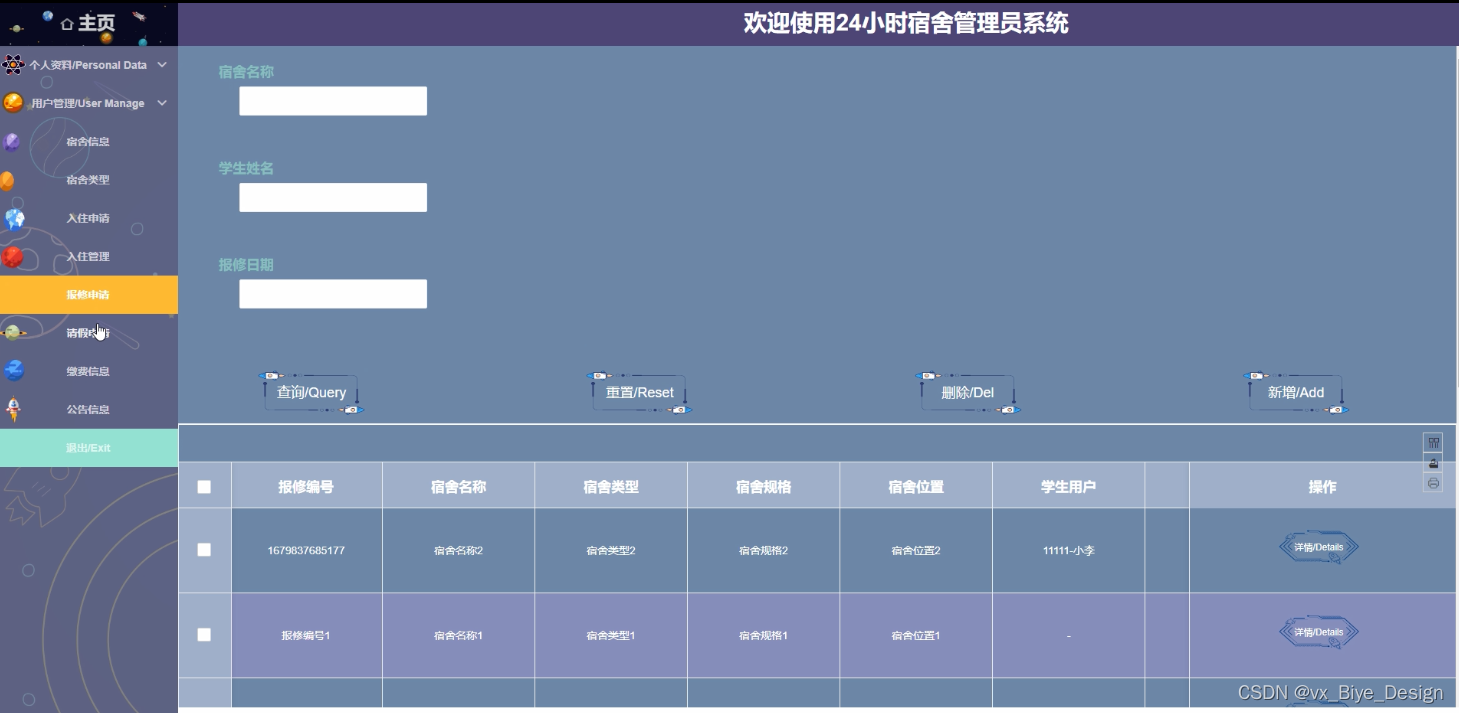The height and width of the screenshot is (713, 1459).
Task: Click the cell 宿舍名称2
Action: pyautogui.click(x=458, y=551)
